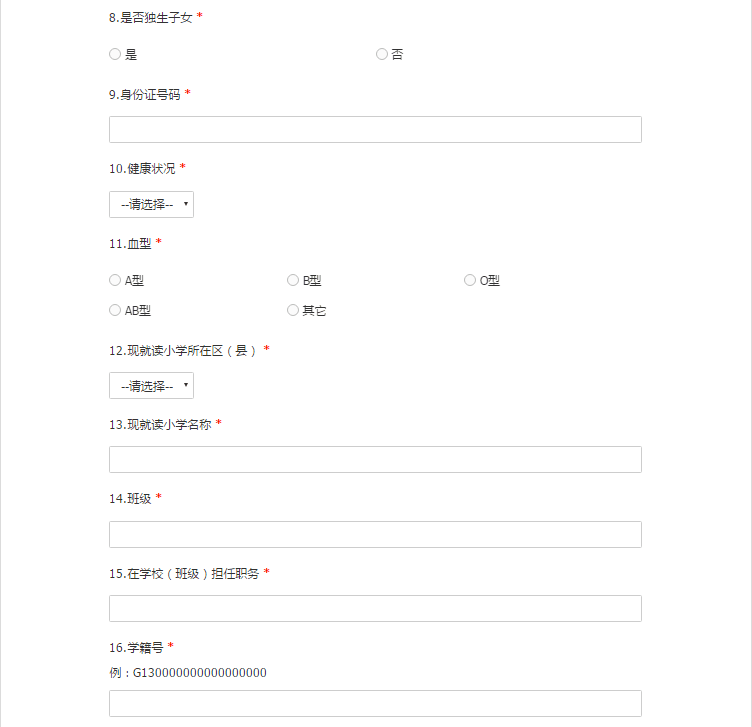Choose A型 blood type radio button
Viewport: 752px width, 727px height.
coord(115,281)
